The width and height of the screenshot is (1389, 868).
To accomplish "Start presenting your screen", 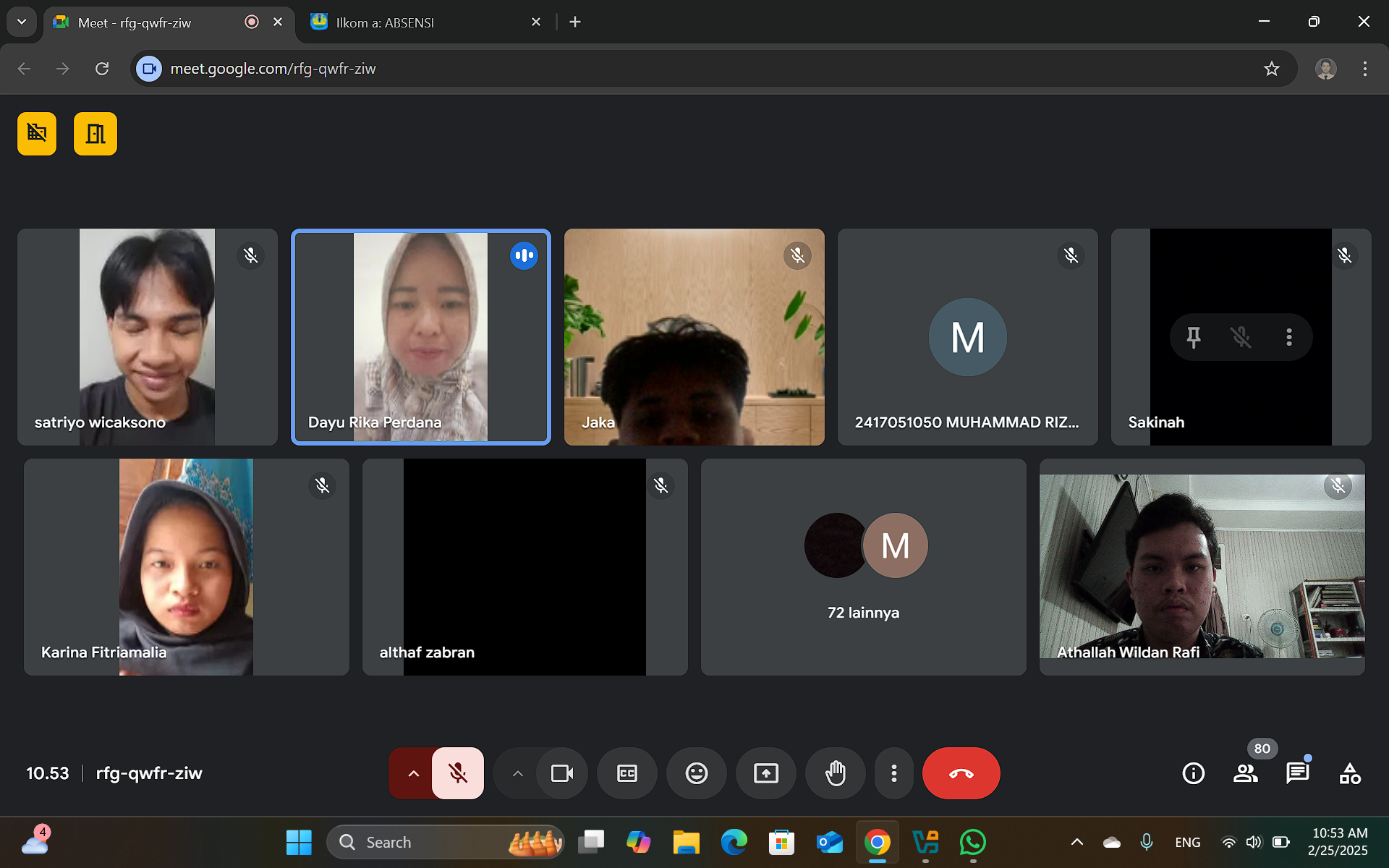I will pos(765,773).
